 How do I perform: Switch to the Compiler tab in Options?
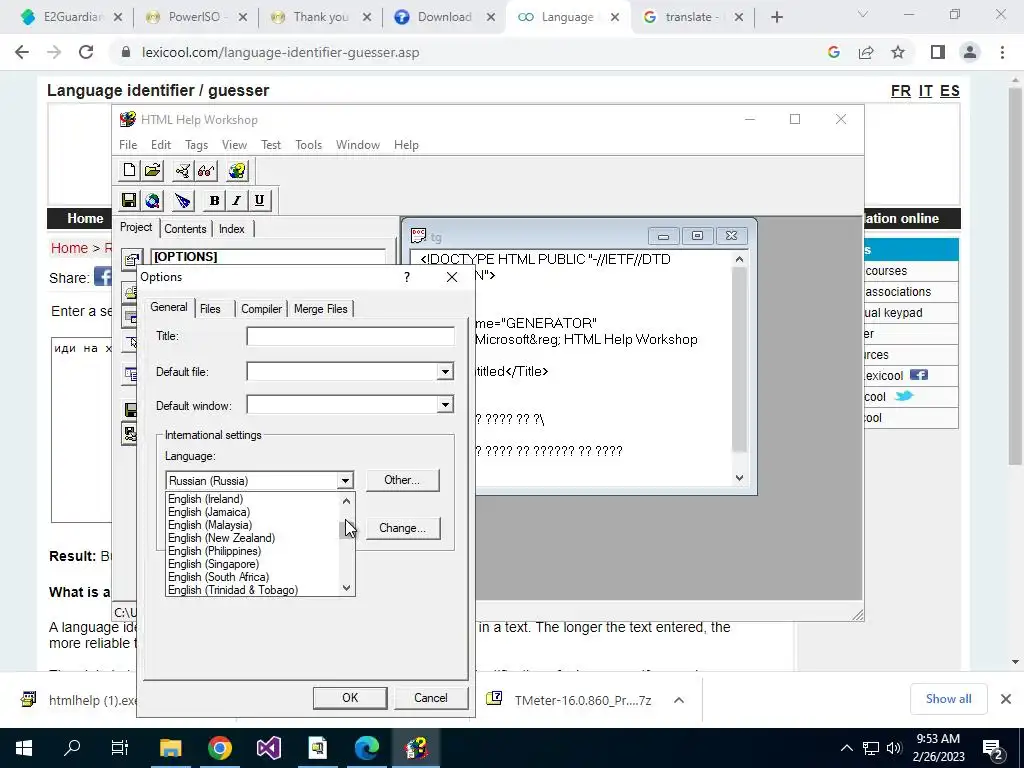261,309
